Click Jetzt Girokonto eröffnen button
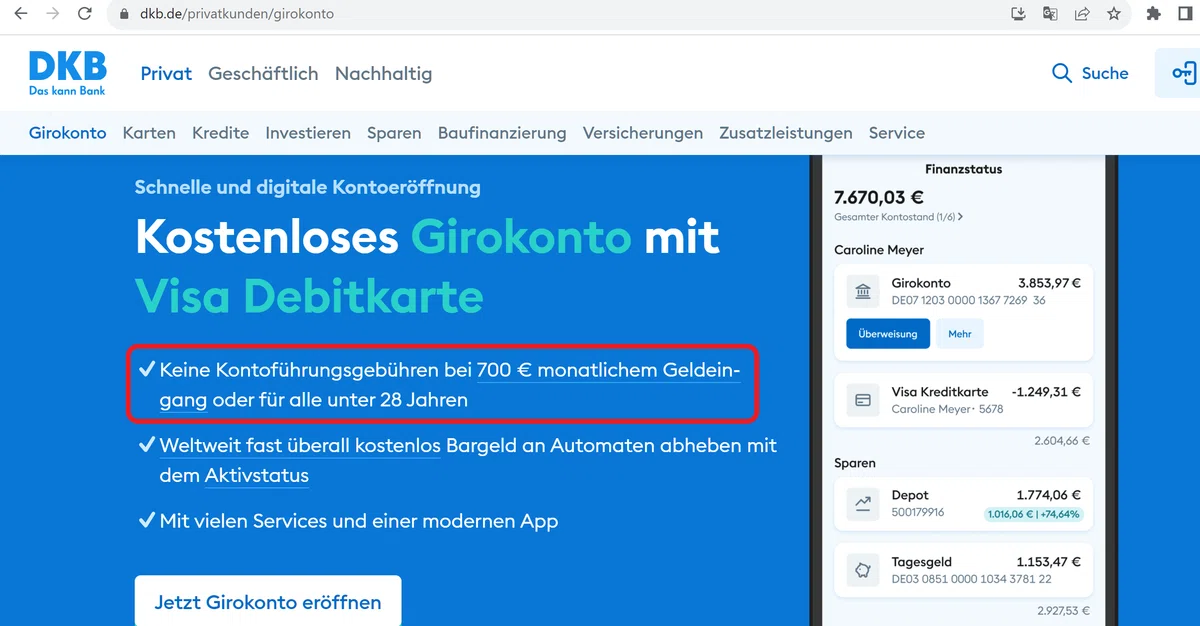This screenshot has width=1200, height=626. click(268, 601)
